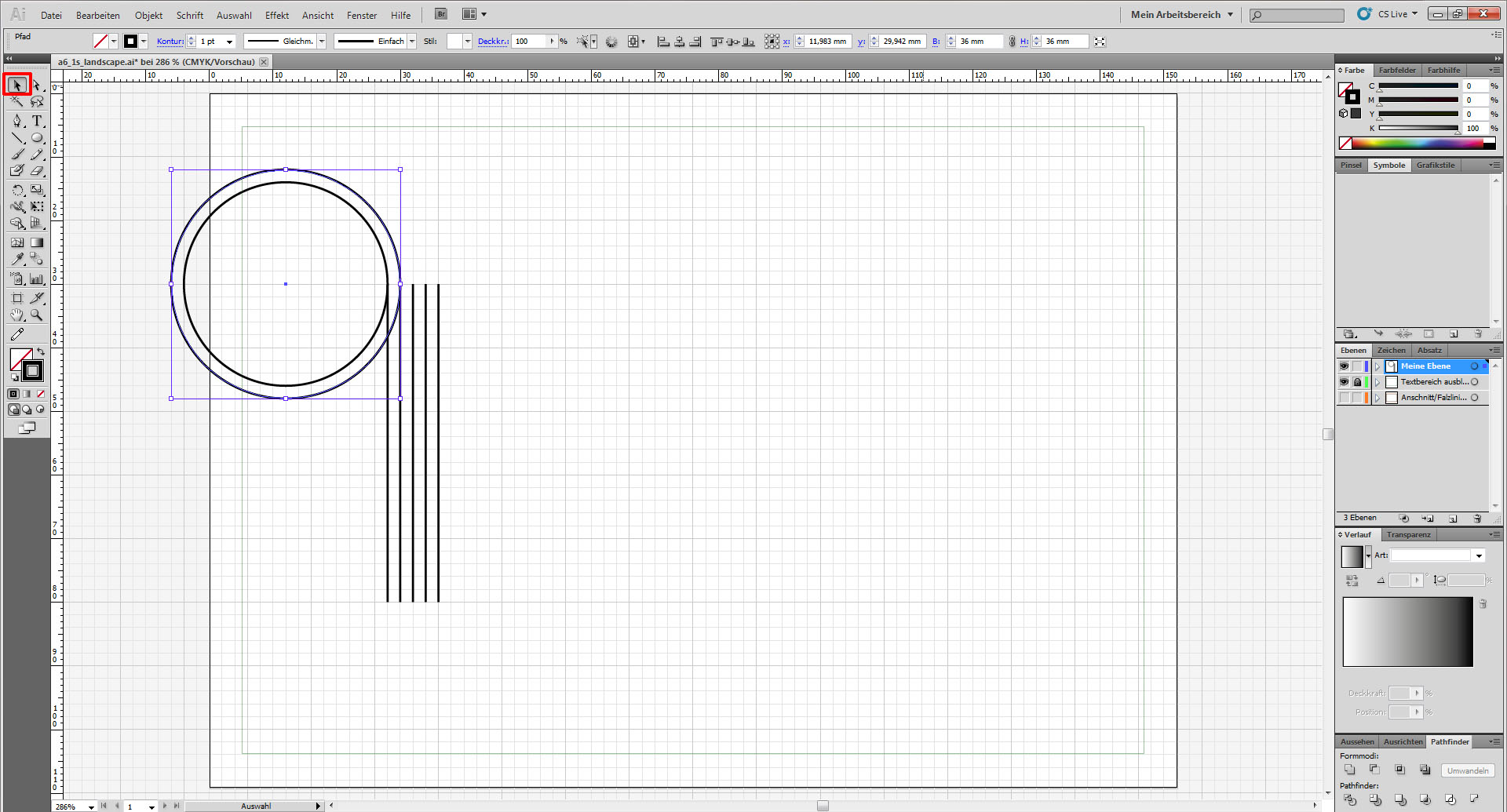1507x812 pixels.
Task: Show the Anschnitt/Falzlinien layer
Action: (x=1344, y=398)
